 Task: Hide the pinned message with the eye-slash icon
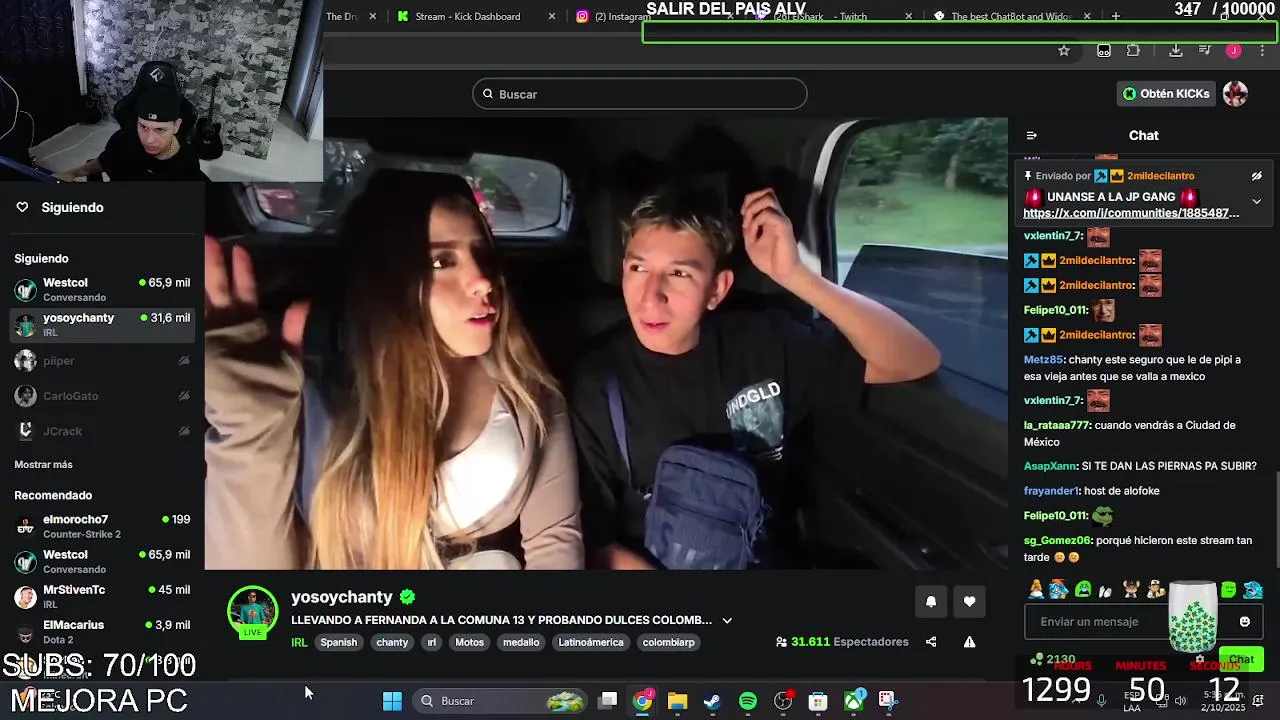pos(1257,176)
